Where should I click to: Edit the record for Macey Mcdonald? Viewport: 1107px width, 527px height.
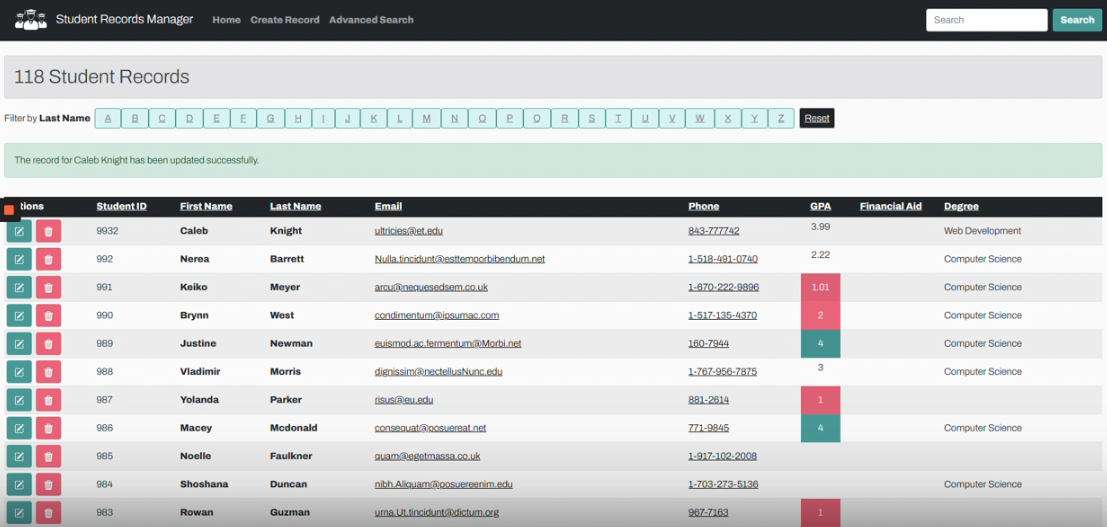[x=19, y=428]
